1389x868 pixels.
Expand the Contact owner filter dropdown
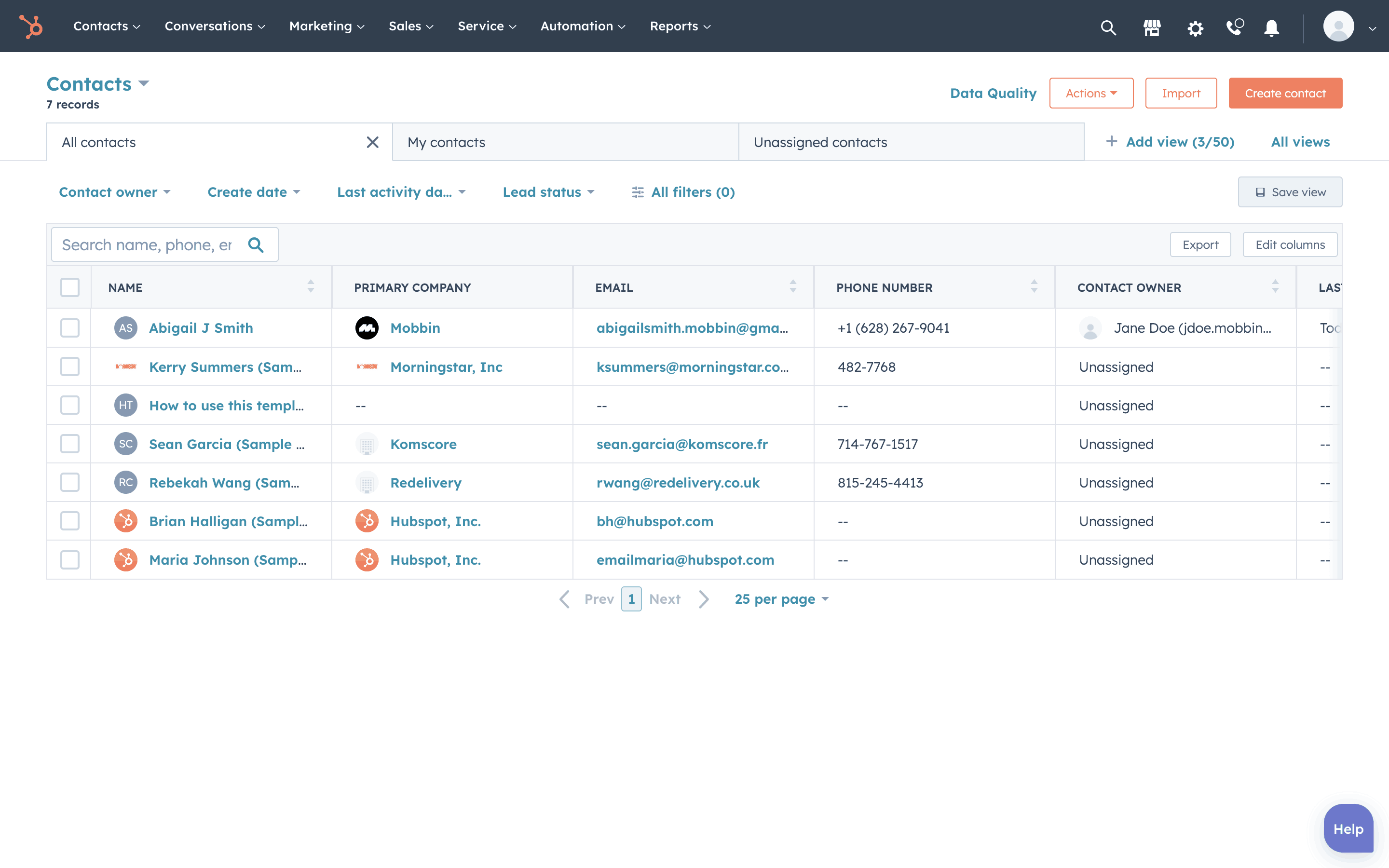pos(115,192)
